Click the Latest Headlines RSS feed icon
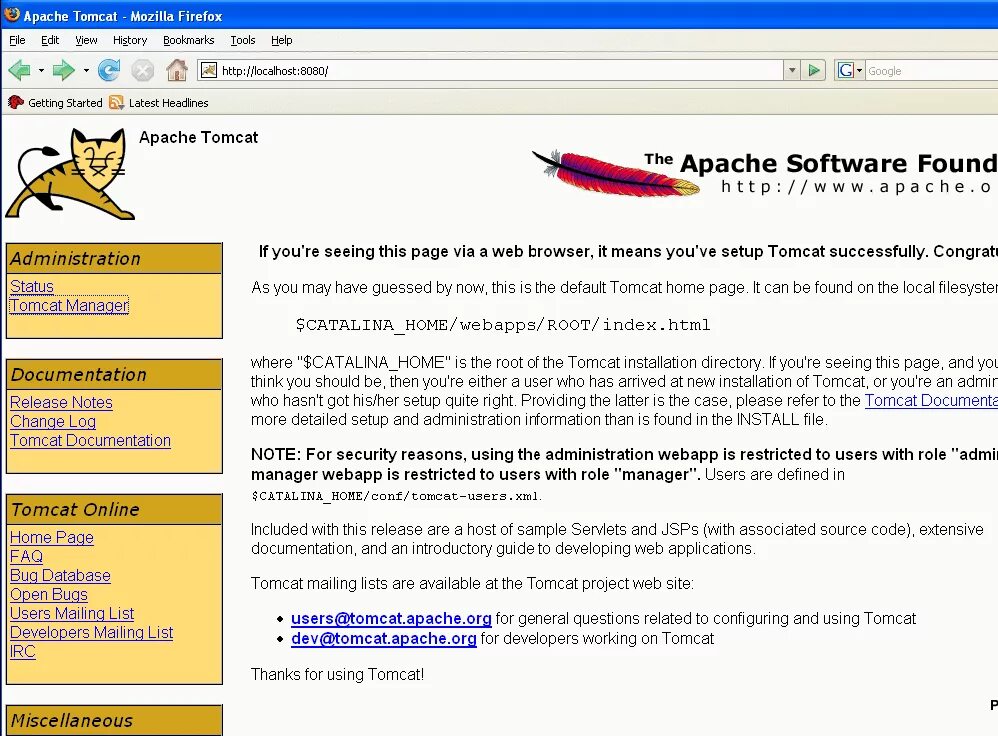This screenshot has height=736, width=998. click(116, 103)
